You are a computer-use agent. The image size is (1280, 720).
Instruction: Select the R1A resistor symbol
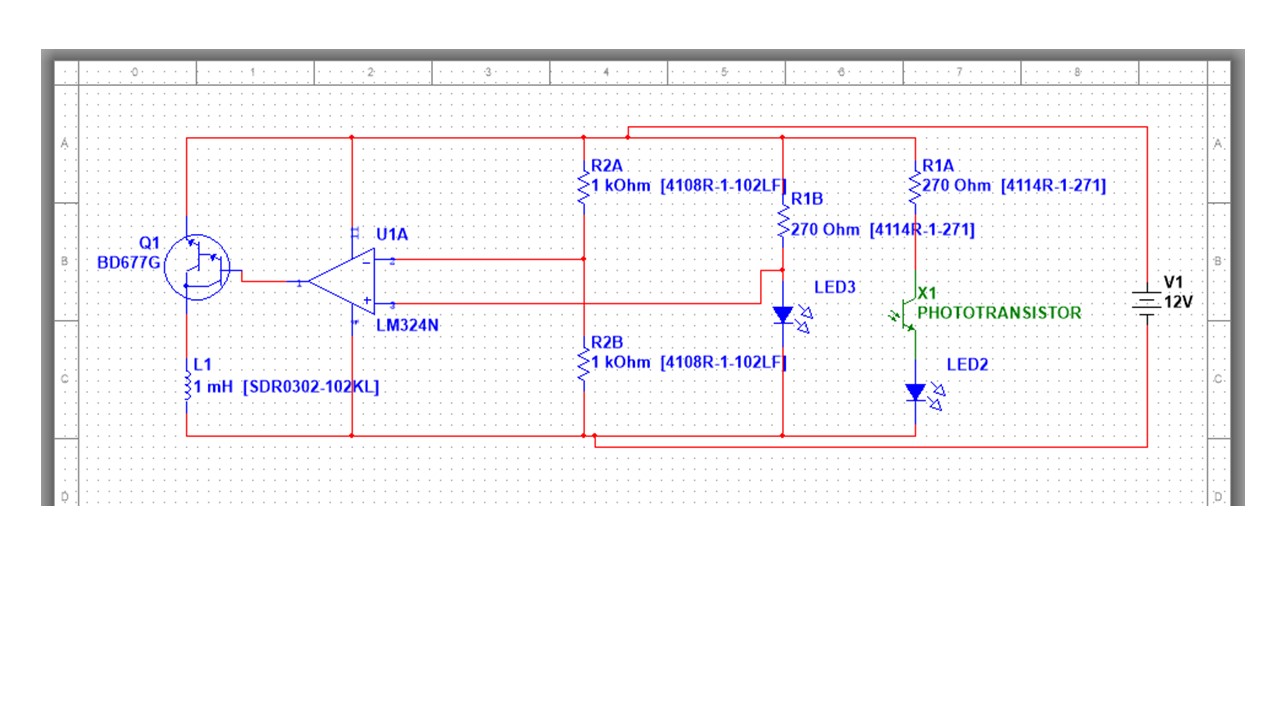(915, 186)
